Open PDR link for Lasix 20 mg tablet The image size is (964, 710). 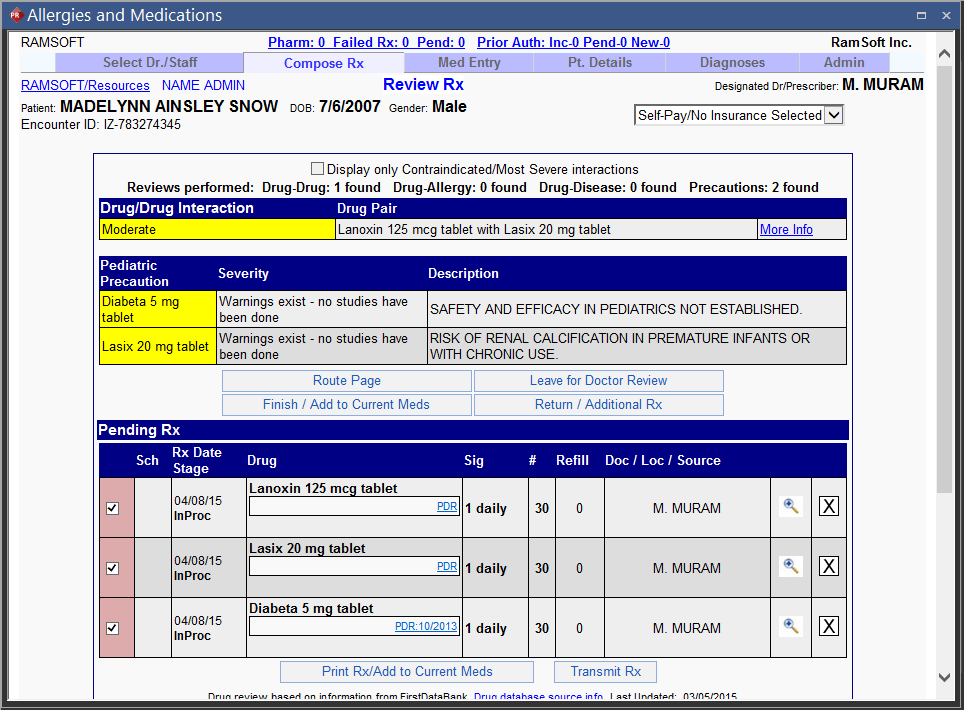[446, 567]
